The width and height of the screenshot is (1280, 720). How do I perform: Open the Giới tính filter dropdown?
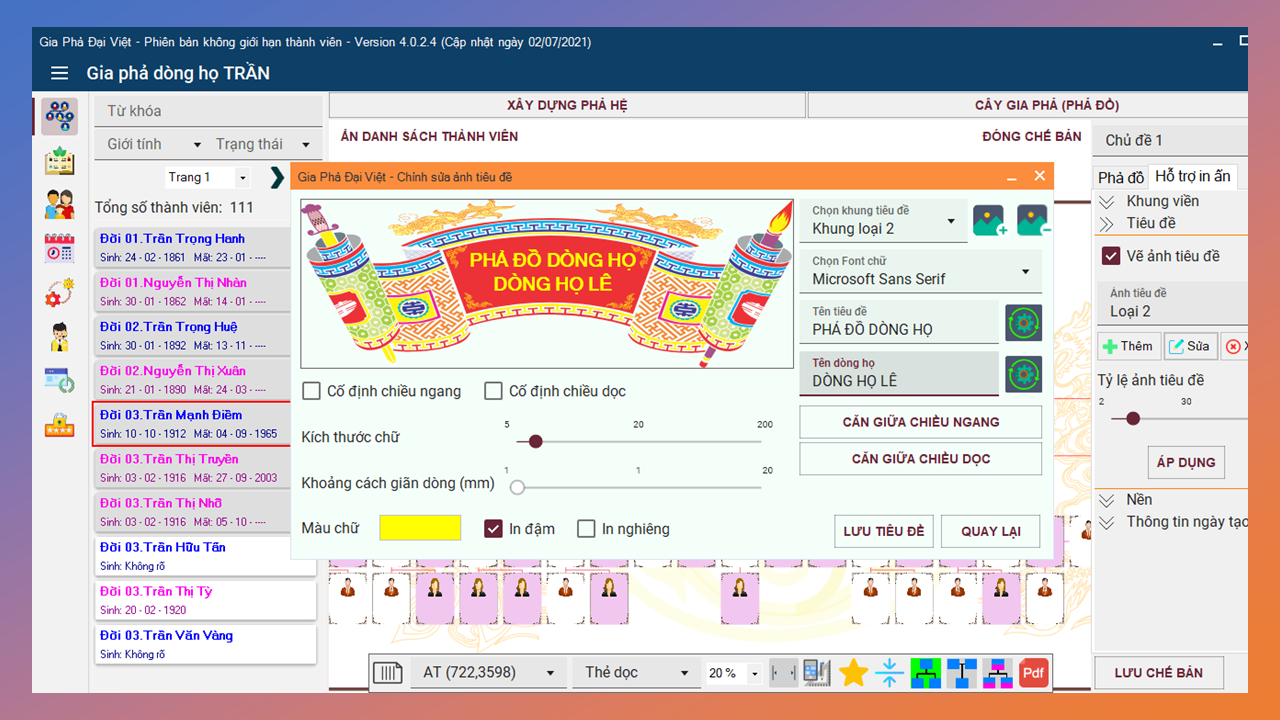153,144
